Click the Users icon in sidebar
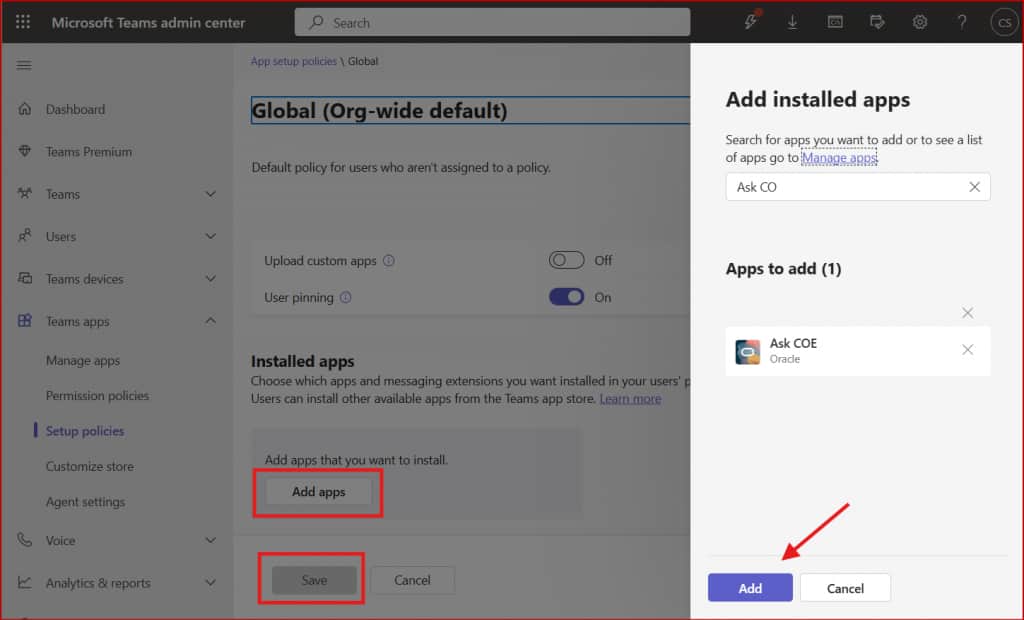1024x620 pixels. pyautogui.click(x=25, y=237)
